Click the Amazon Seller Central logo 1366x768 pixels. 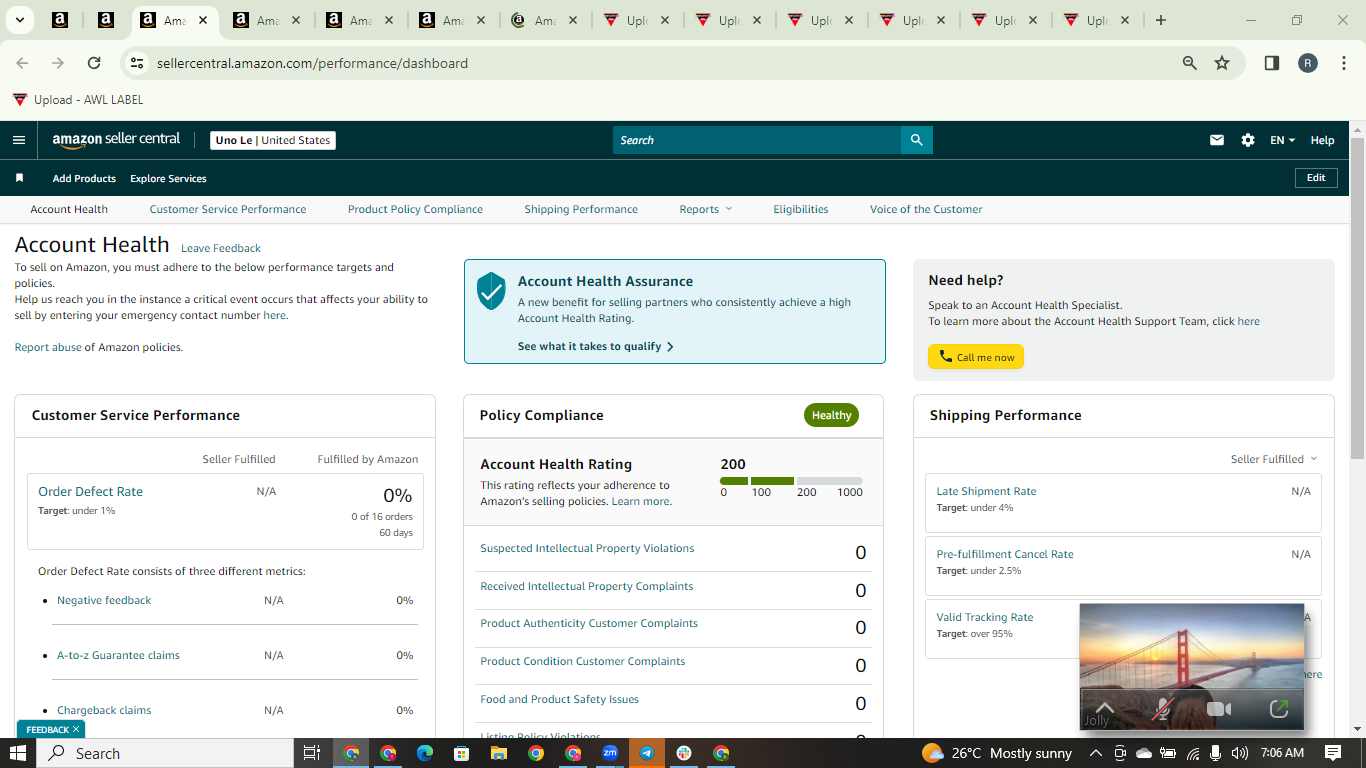(116, 140)
